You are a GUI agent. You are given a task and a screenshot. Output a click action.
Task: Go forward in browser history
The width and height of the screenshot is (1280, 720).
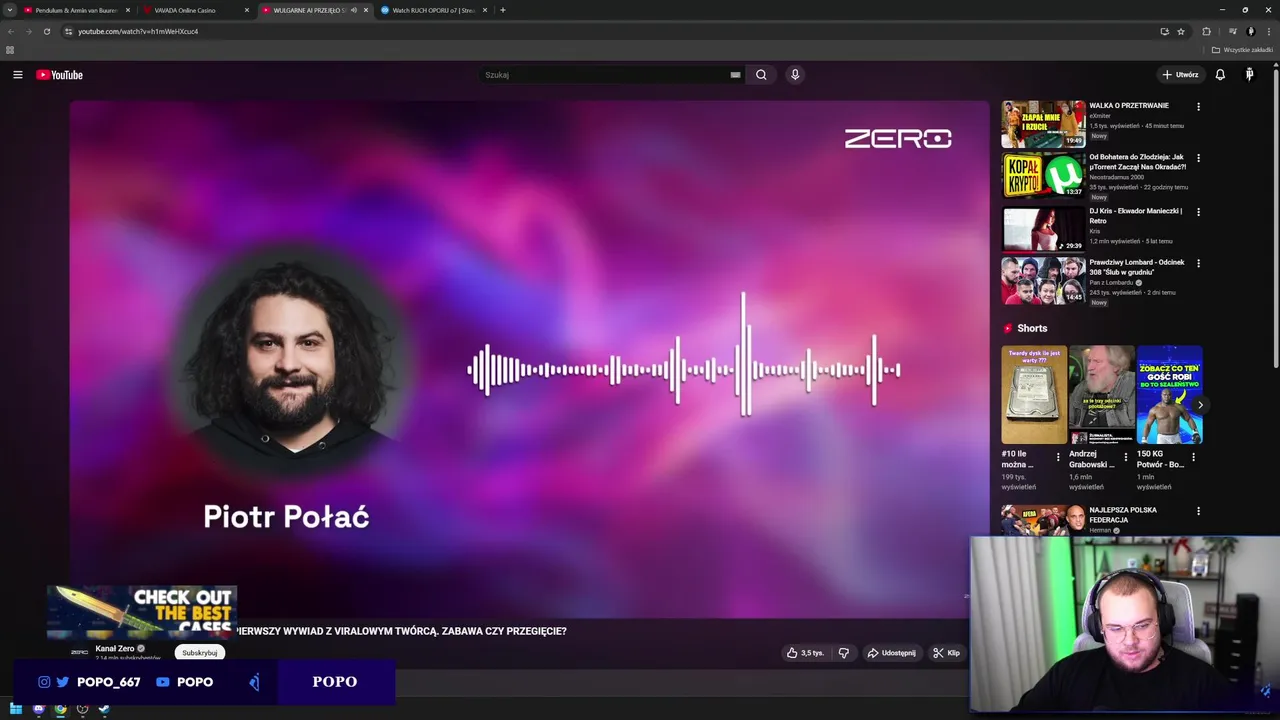(28, 31)
